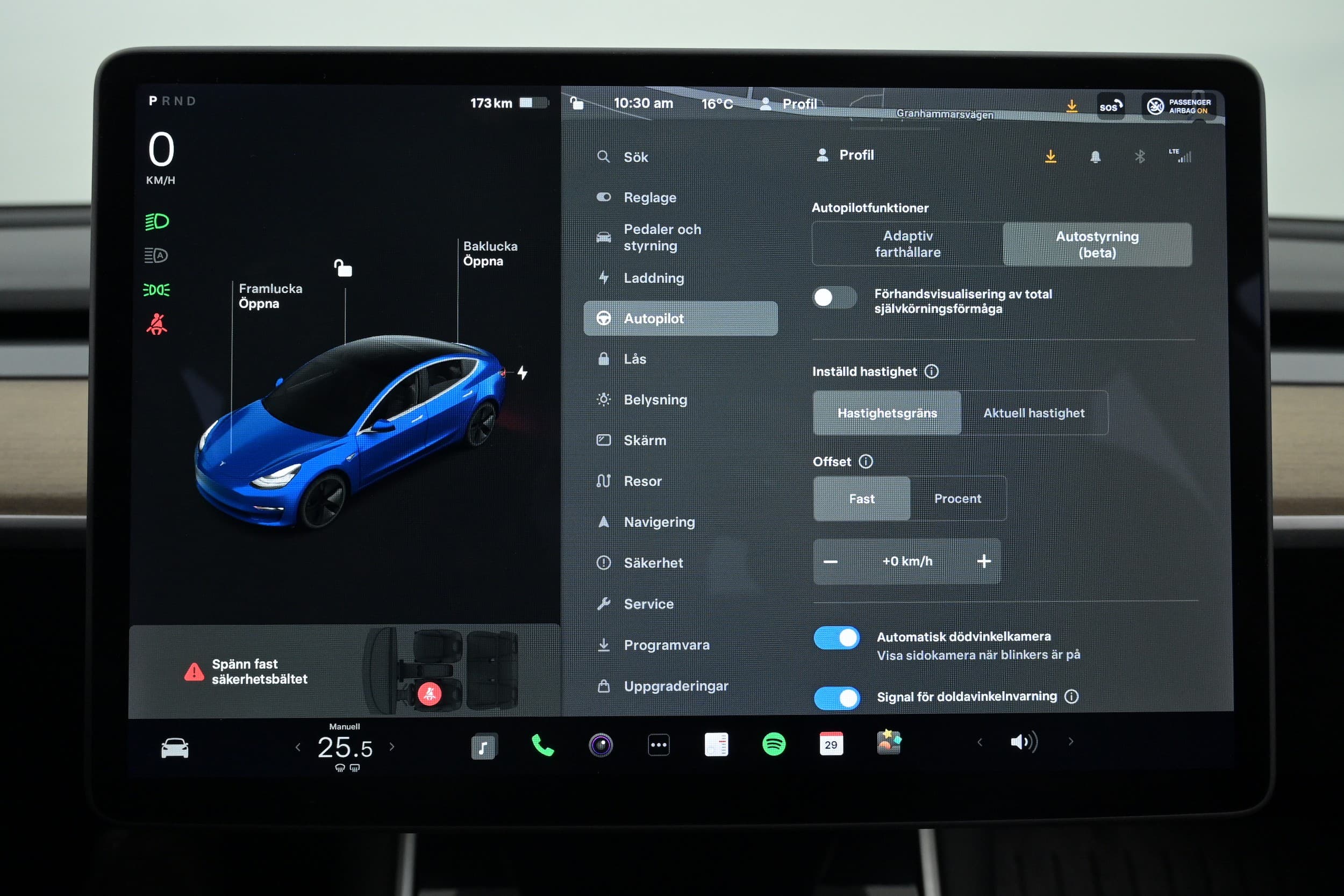
Task: Open the Toybox colorful app icon
Action: [889, 742]
